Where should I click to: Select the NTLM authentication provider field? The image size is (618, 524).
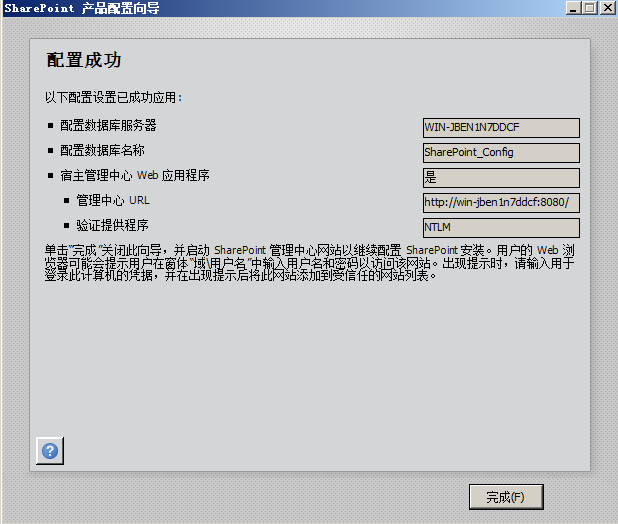[x=501, y=228]
